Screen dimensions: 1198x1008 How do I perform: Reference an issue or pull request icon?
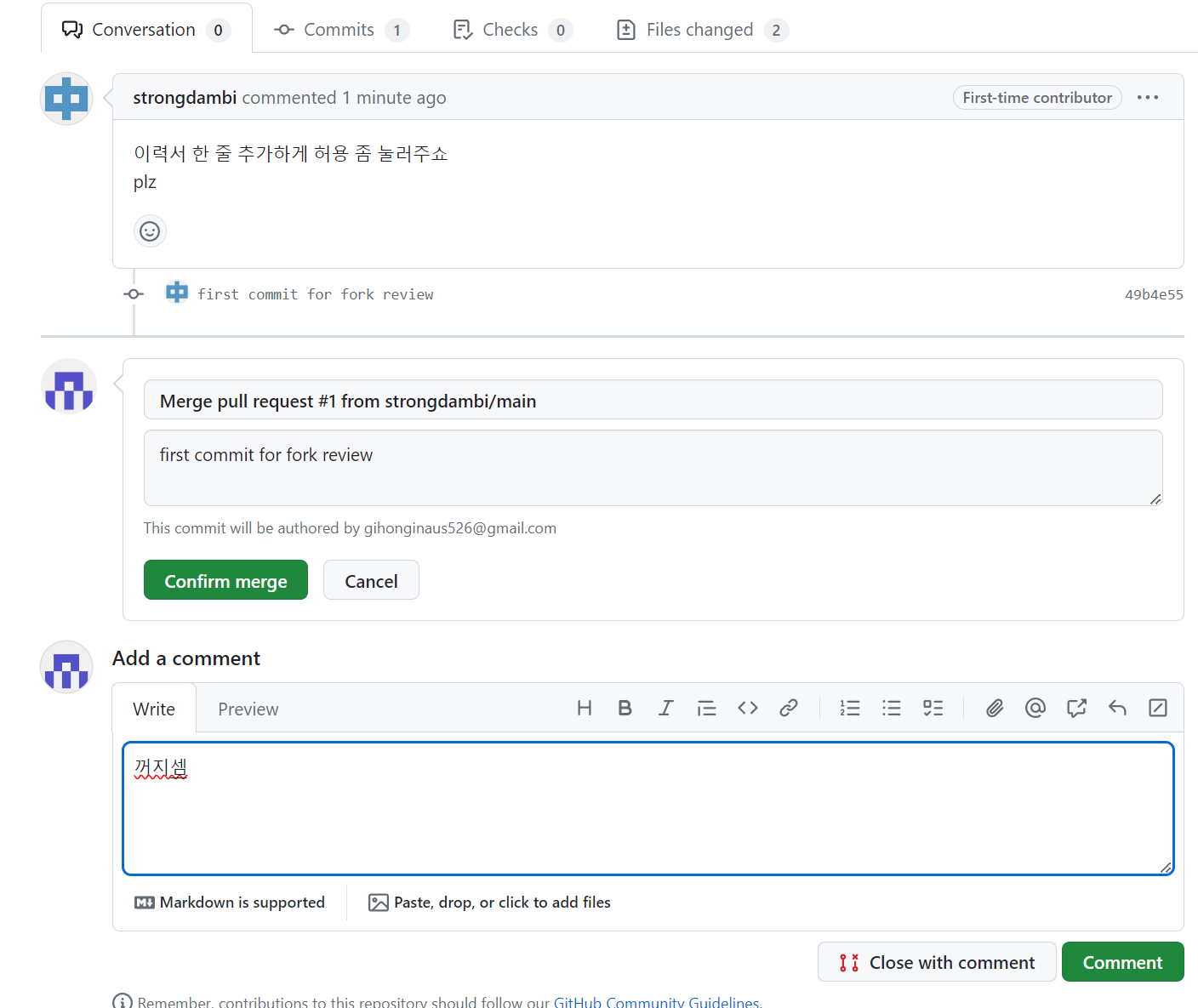pos(1076,708)
